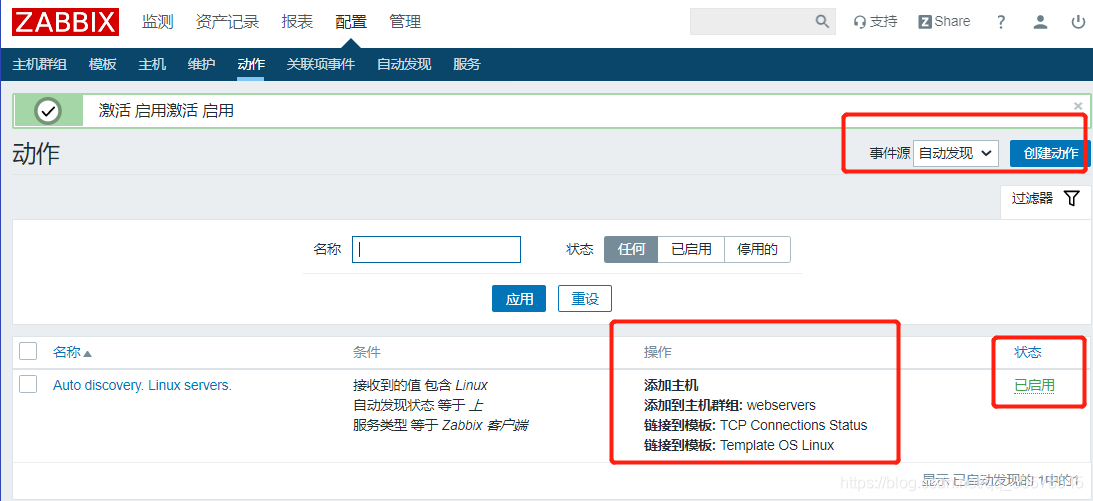The image size is (1093, 501).
Task: Switch to the 主机群组 tab
Action: point(40,65)
